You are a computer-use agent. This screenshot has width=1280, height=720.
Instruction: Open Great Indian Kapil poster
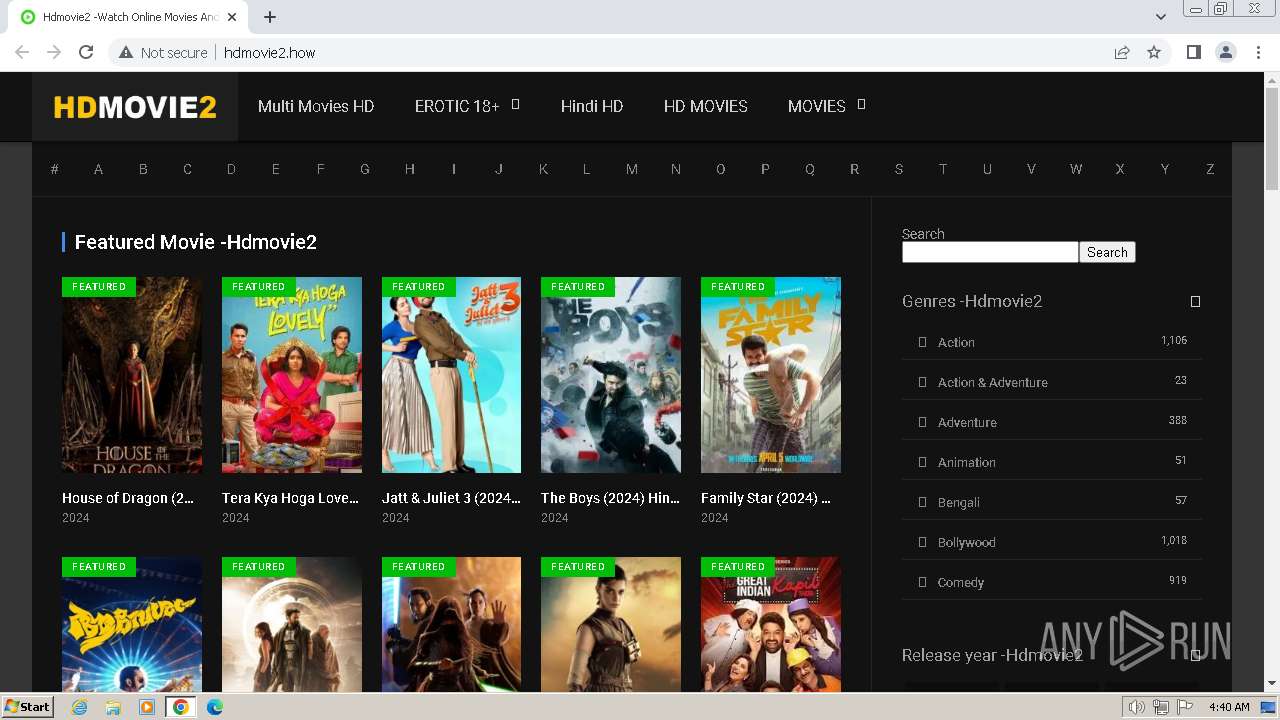(771, 625)
